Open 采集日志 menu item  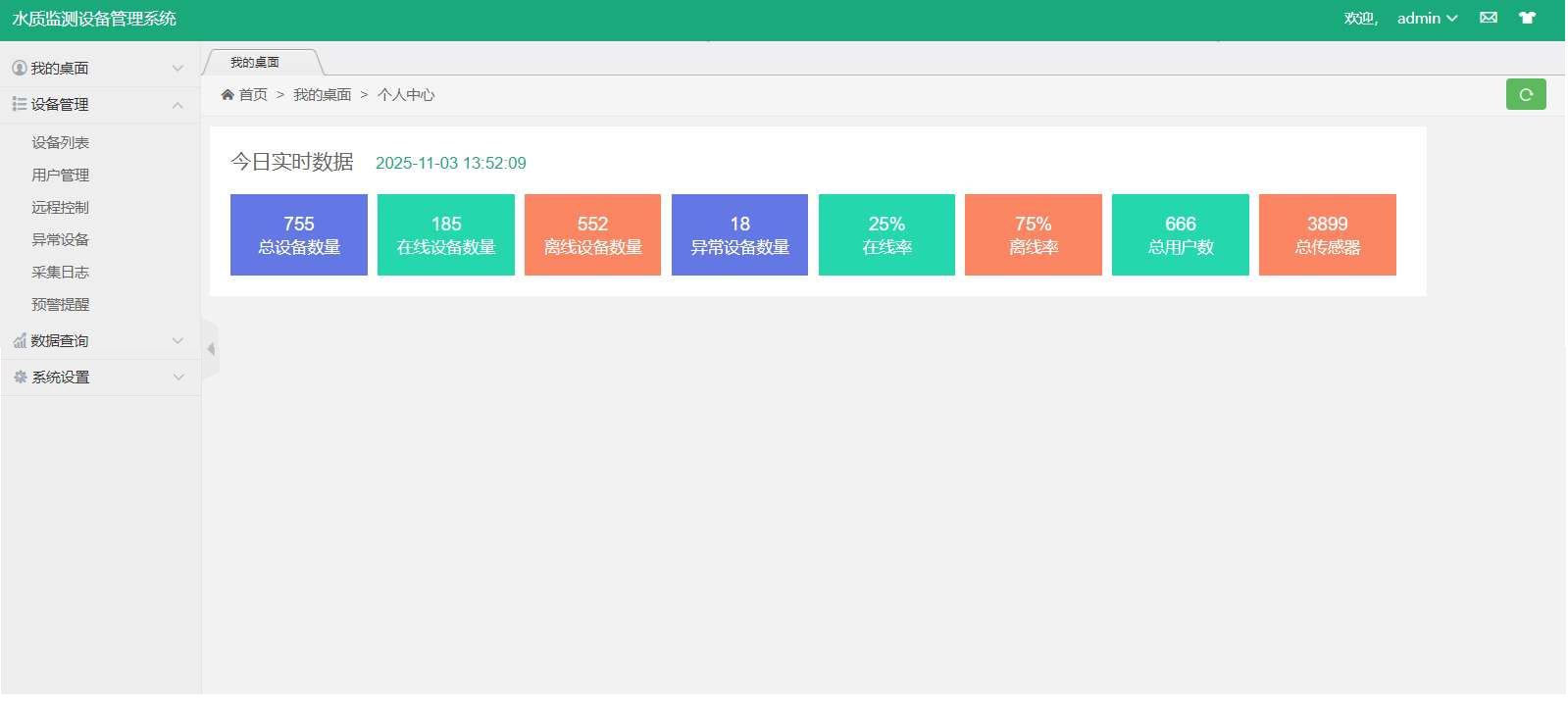60,272
